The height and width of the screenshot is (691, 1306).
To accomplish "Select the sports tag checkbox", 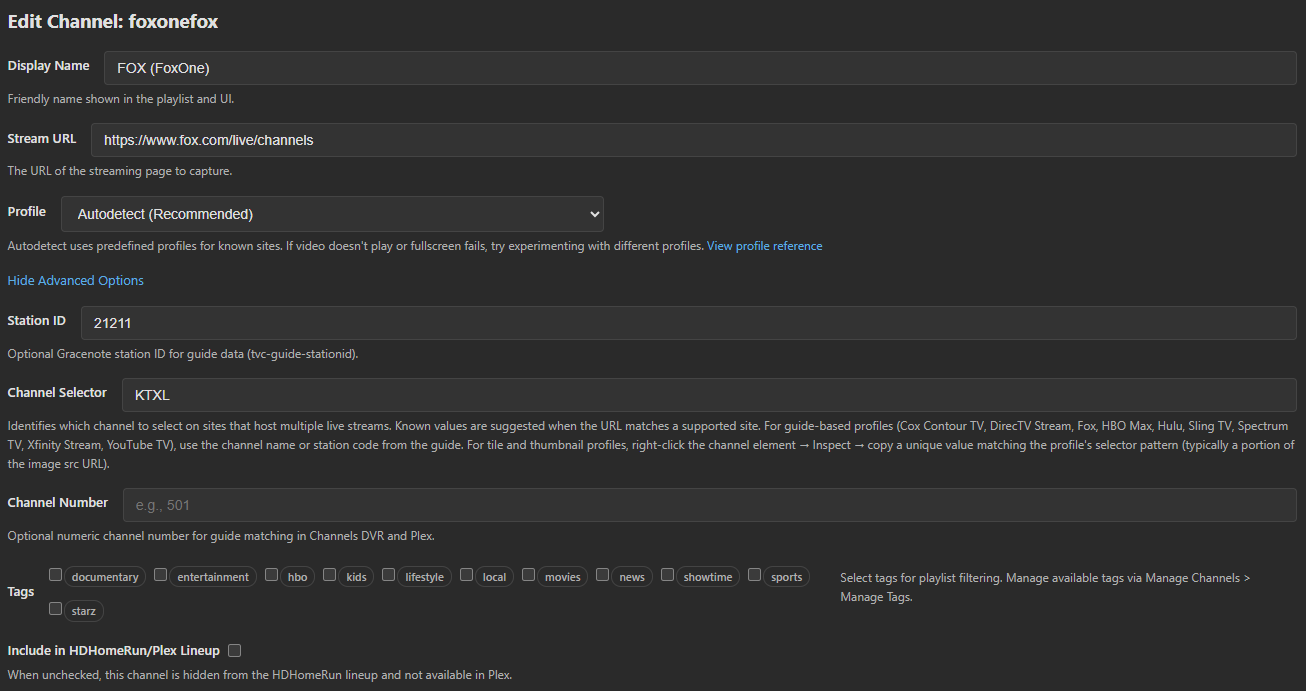I will click(755, 575).
